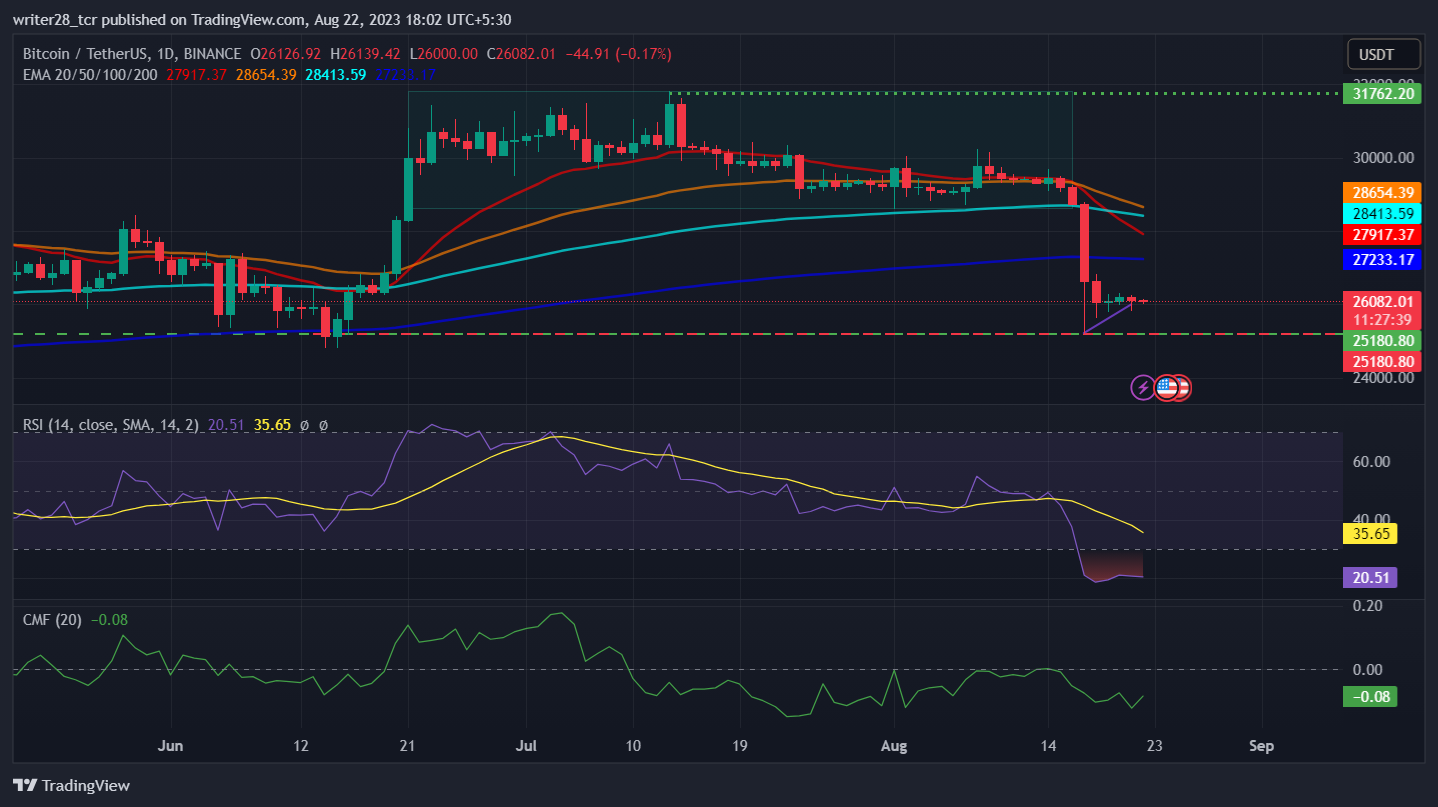This screenshot has height=807, width=1438.
Task: Click the Jun date label on time axis
Action: [x=171, y=746]
